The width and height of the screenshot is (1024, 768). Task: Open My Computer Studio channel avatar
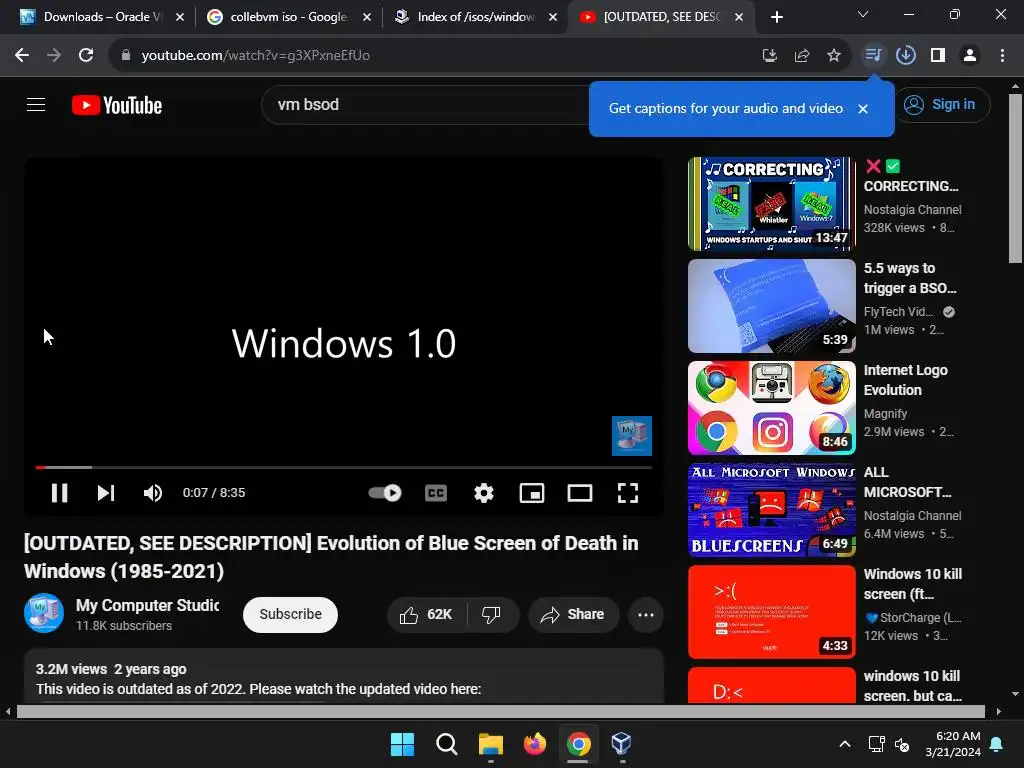[x=44, y=613]
